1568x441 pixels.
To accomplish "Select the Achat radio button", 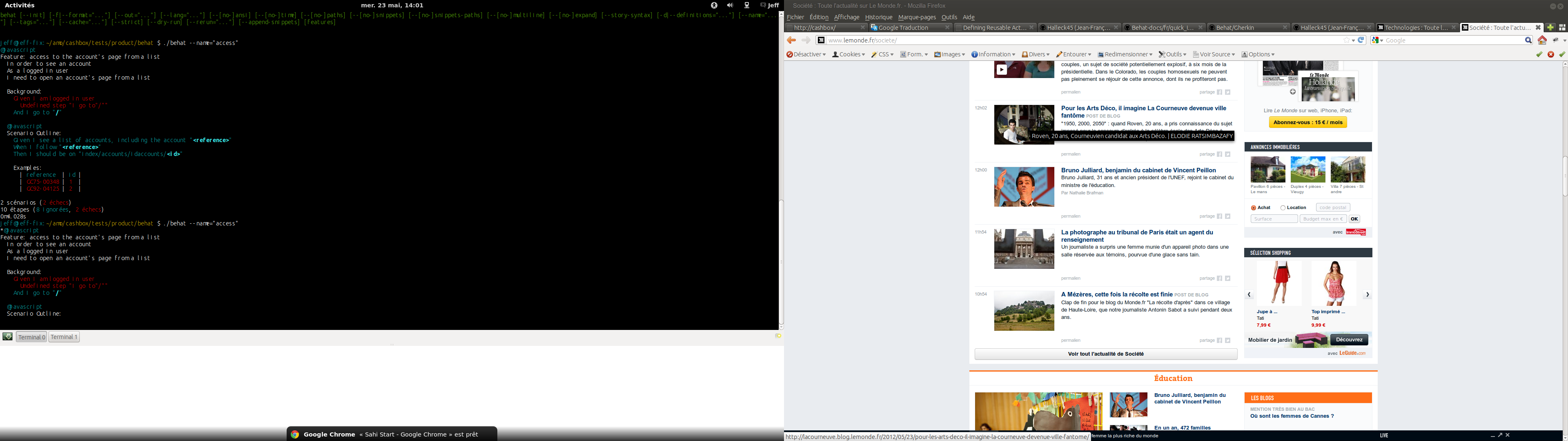I will pyautogui.click(x=1253, y=208).
